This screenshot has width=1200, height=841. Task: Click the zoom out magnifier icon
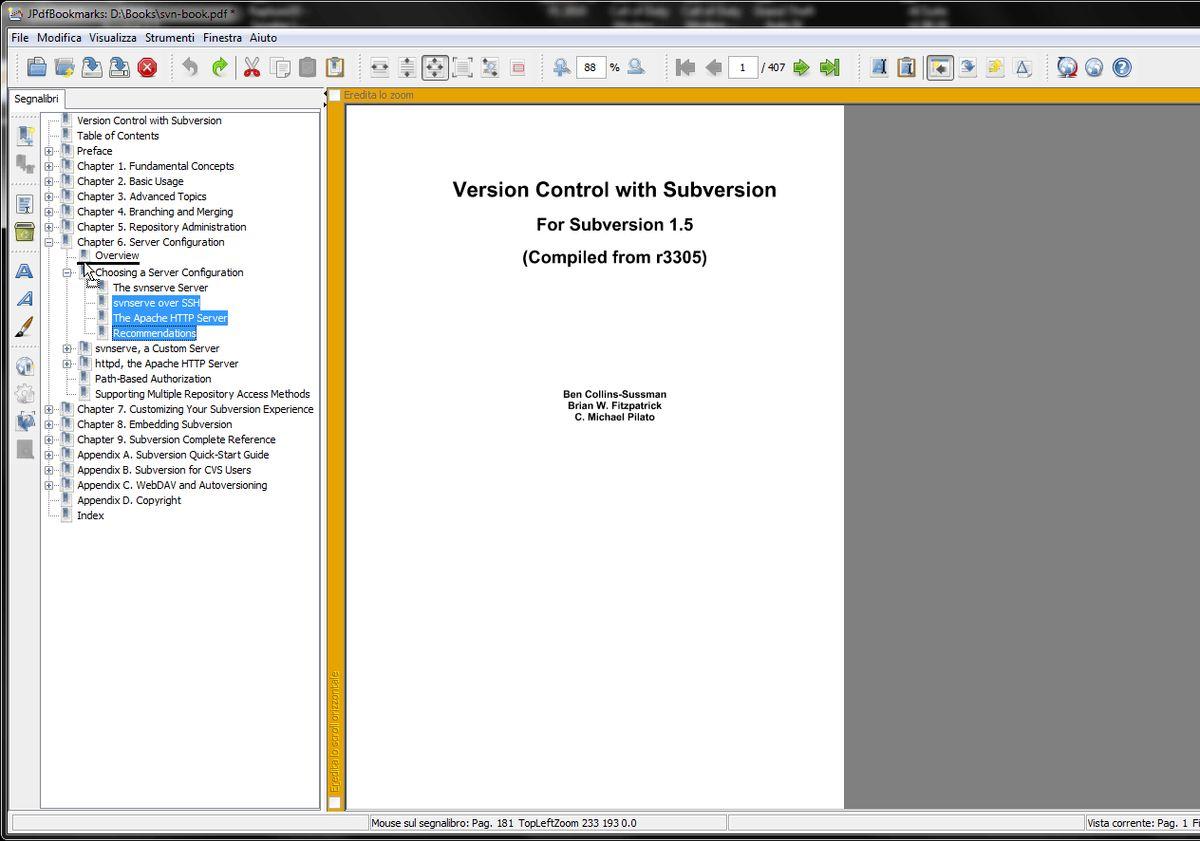(635, 67)
